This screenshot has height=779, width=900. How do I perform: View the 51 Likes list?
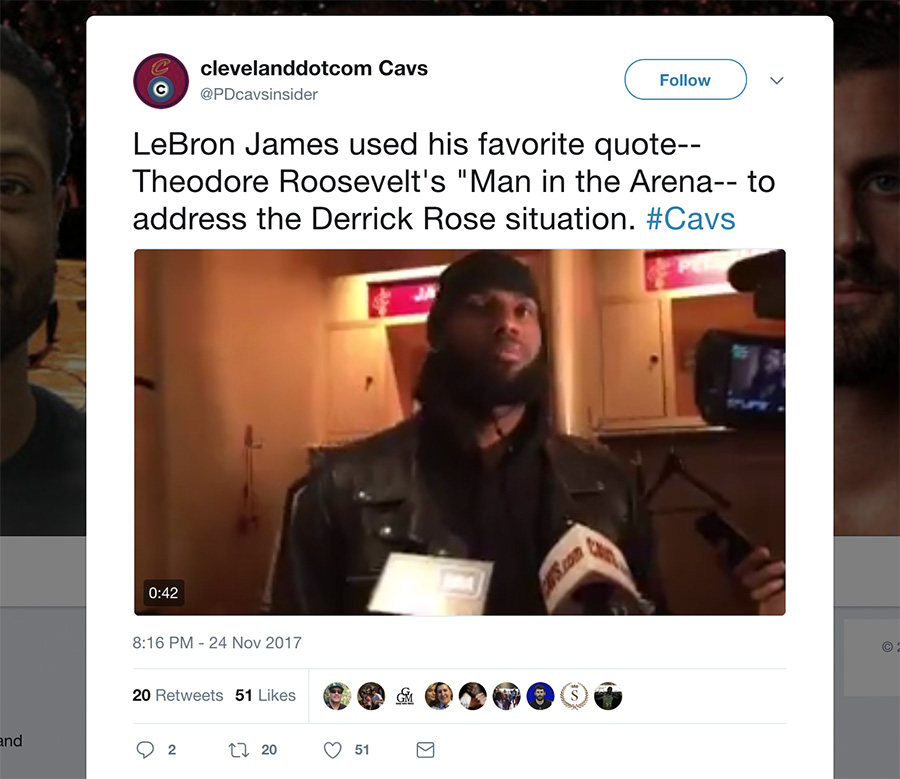click(x=265, y=695)
